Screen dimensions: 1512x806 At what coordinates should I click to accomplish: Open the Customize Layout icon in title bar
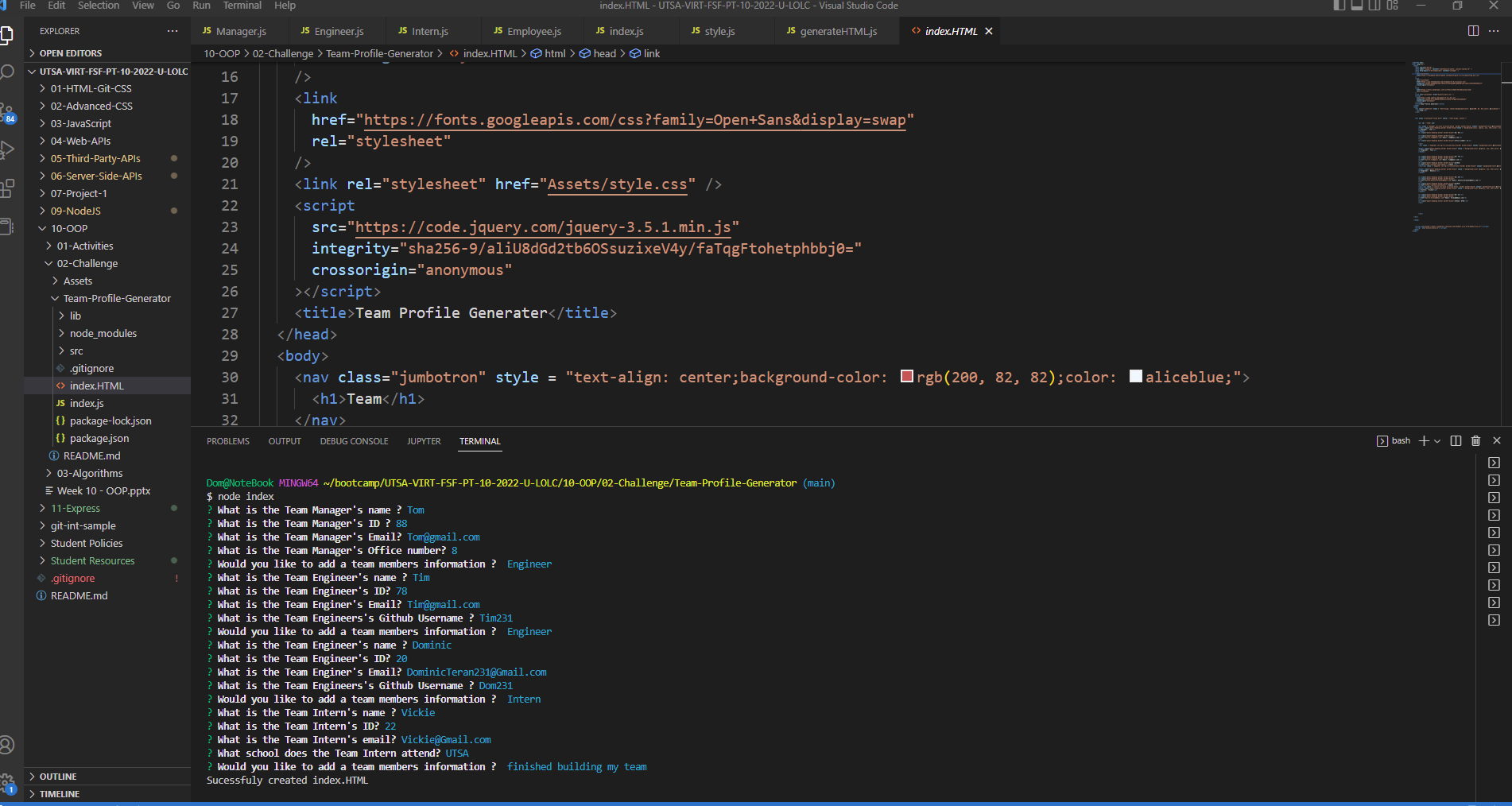pyautogui.click(x=1393, y=6)
